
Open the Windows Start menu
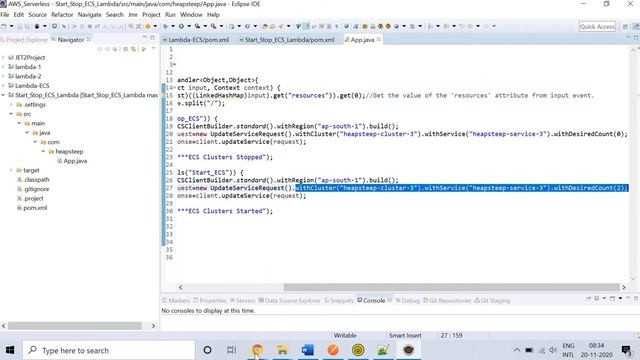tap(10, 350)
